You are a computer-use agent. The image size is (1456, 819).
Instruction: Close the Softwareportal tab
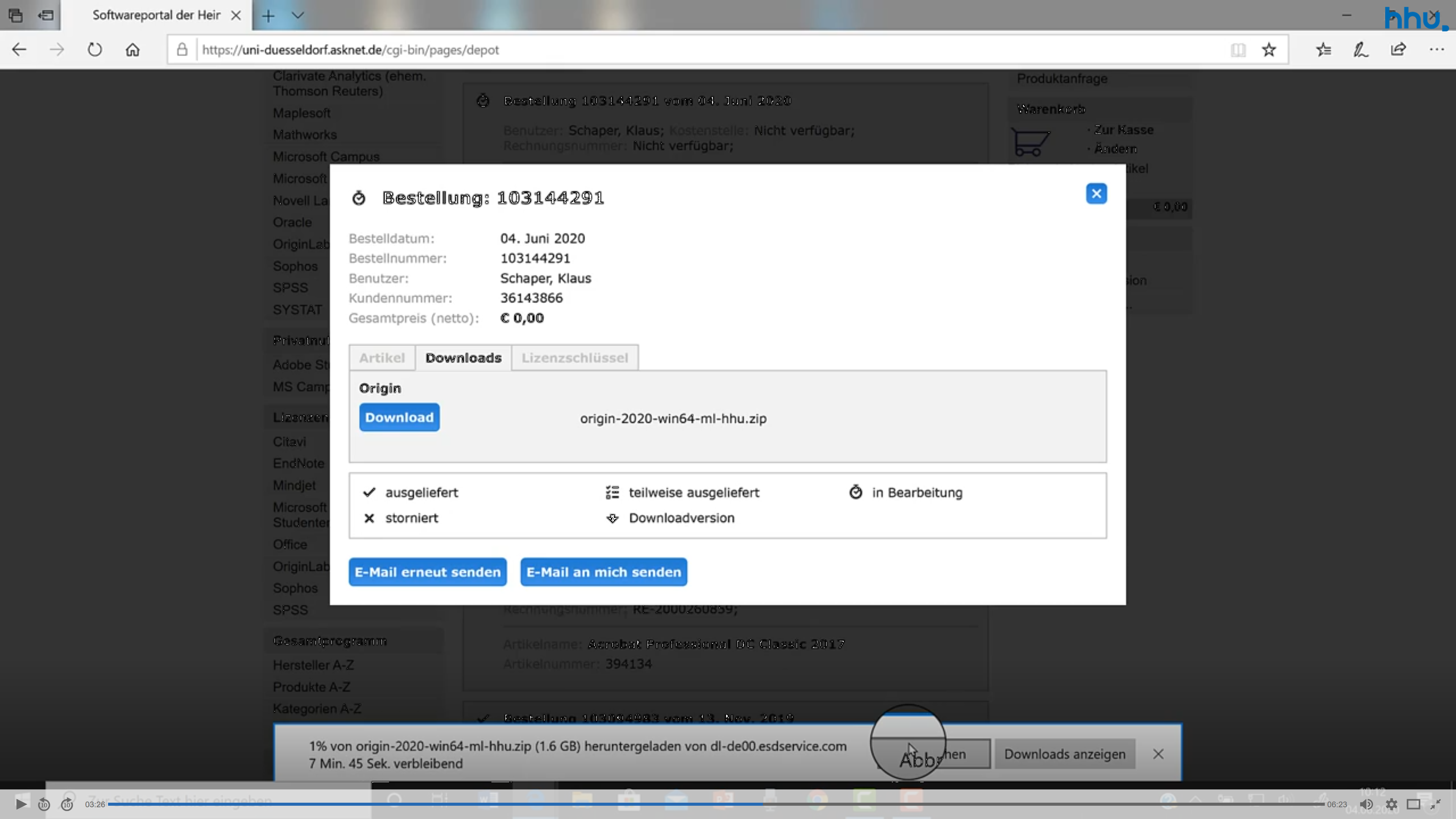[x=236, y=16]
